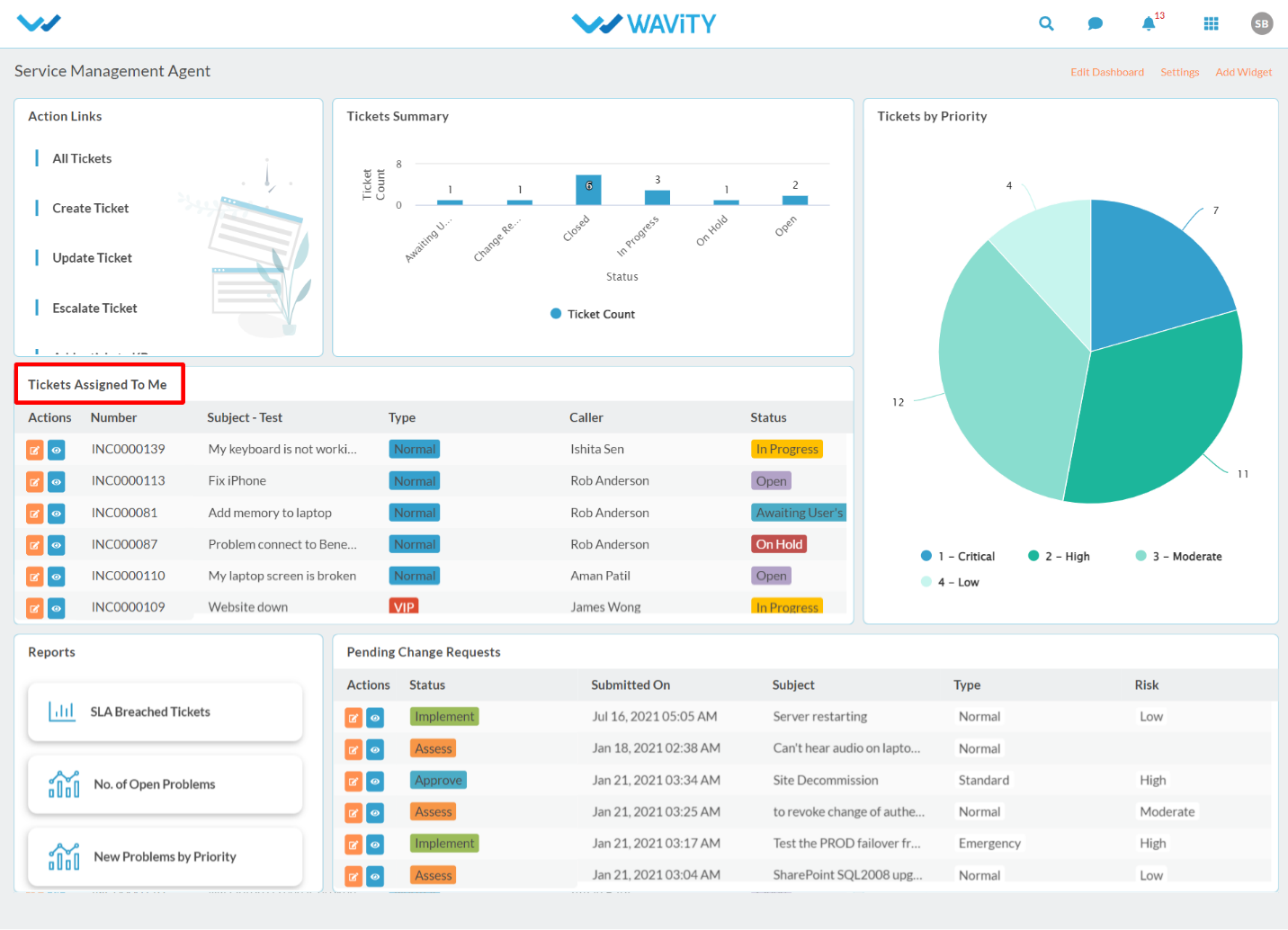This screenshot has height=930, width=1288.
Task: Toggle the 2 - High legend entry
Action: pos(1059,556)
